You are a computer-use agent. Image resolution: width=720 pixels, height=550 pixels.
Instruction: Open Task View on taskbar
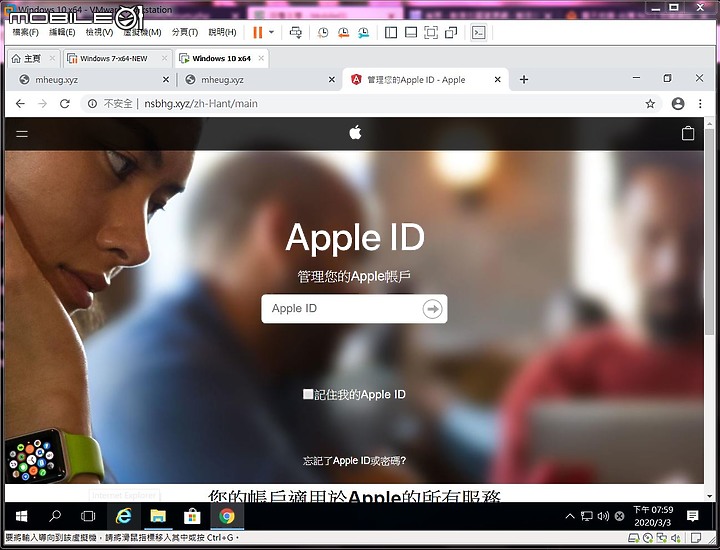coord(88,516)
